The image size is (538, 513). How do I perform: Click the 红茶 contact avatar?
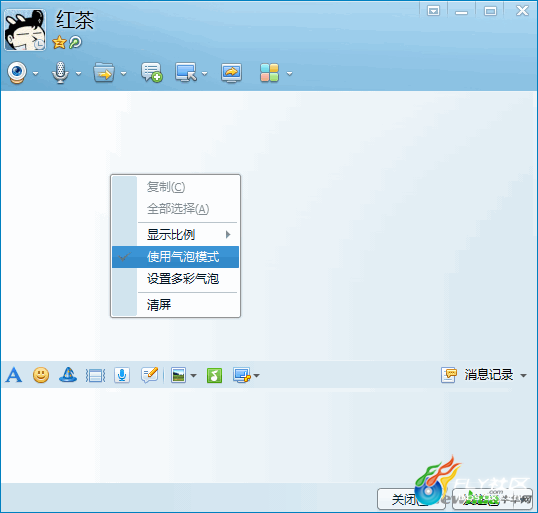click(x=25, y=30)
